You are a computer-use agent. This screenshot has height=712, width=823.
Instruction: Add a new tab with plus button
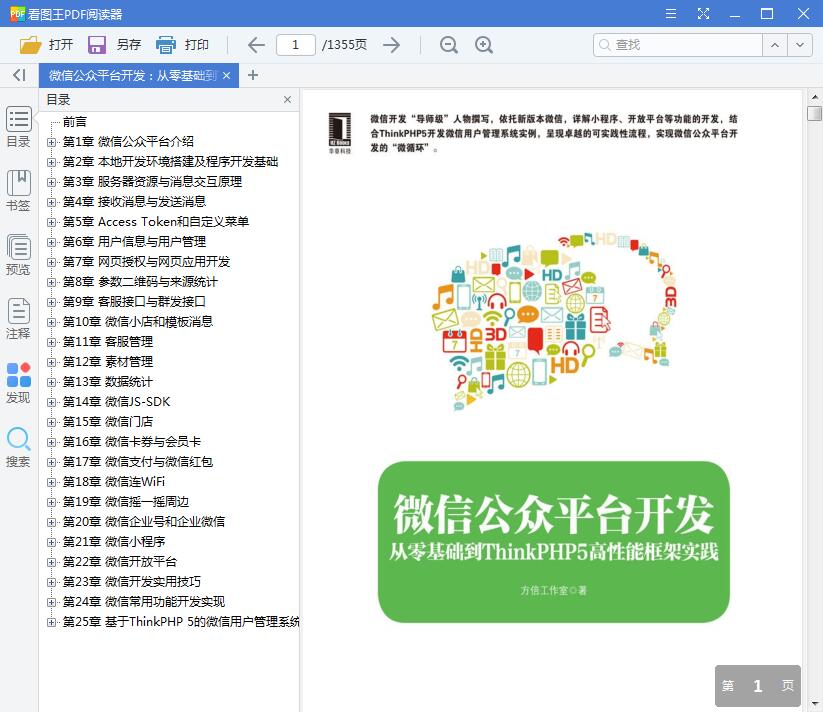click(x=253, y=75)
